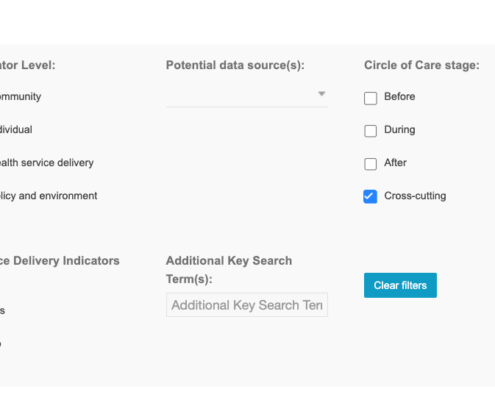Click the Additional Key Search Term(s) label
The height and width of the screenshot is (400, 495).
[229, 270]
